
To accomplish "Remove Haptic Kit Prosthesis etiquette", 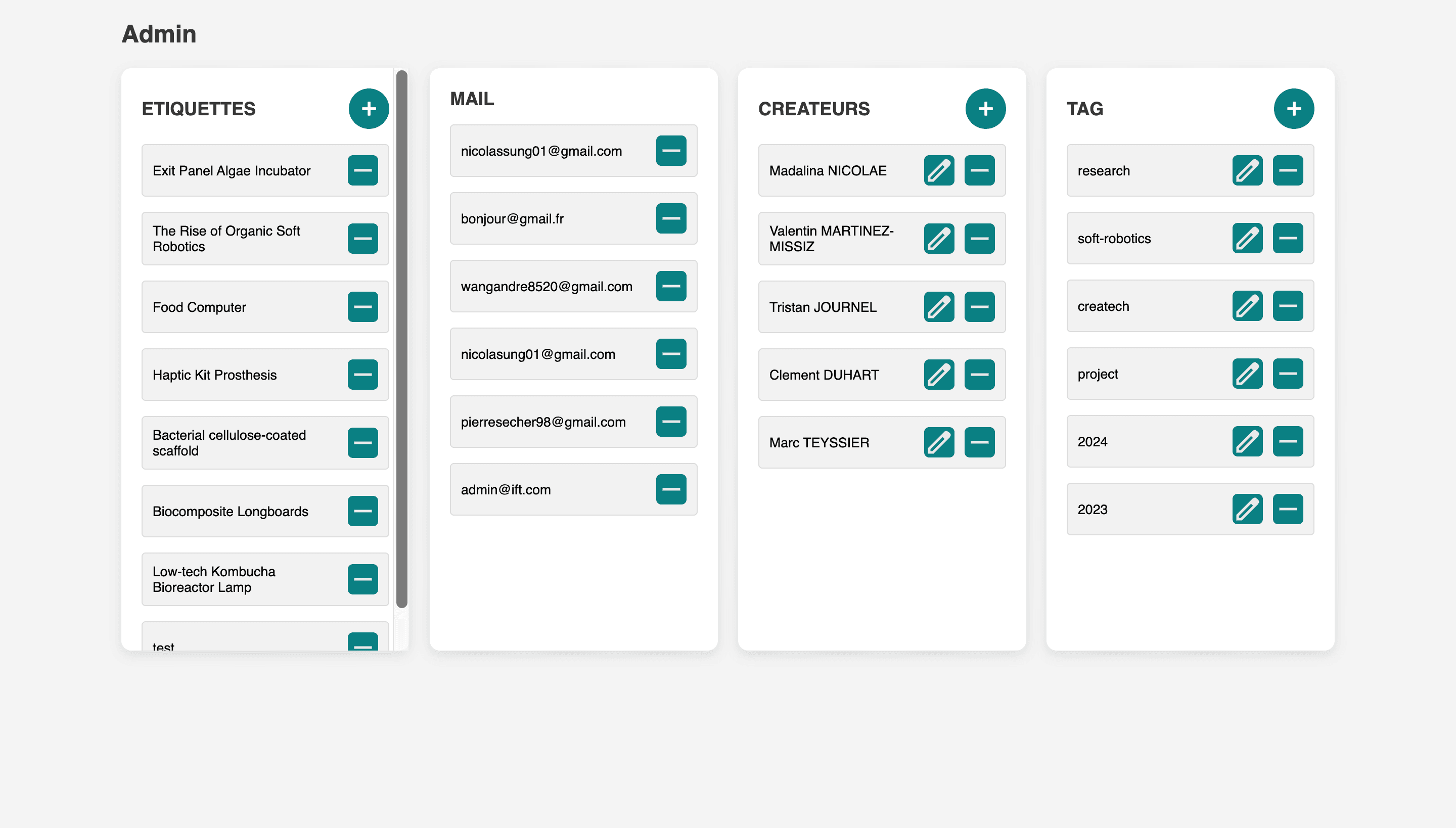I will pyautogui.click(x=363, y=375).
